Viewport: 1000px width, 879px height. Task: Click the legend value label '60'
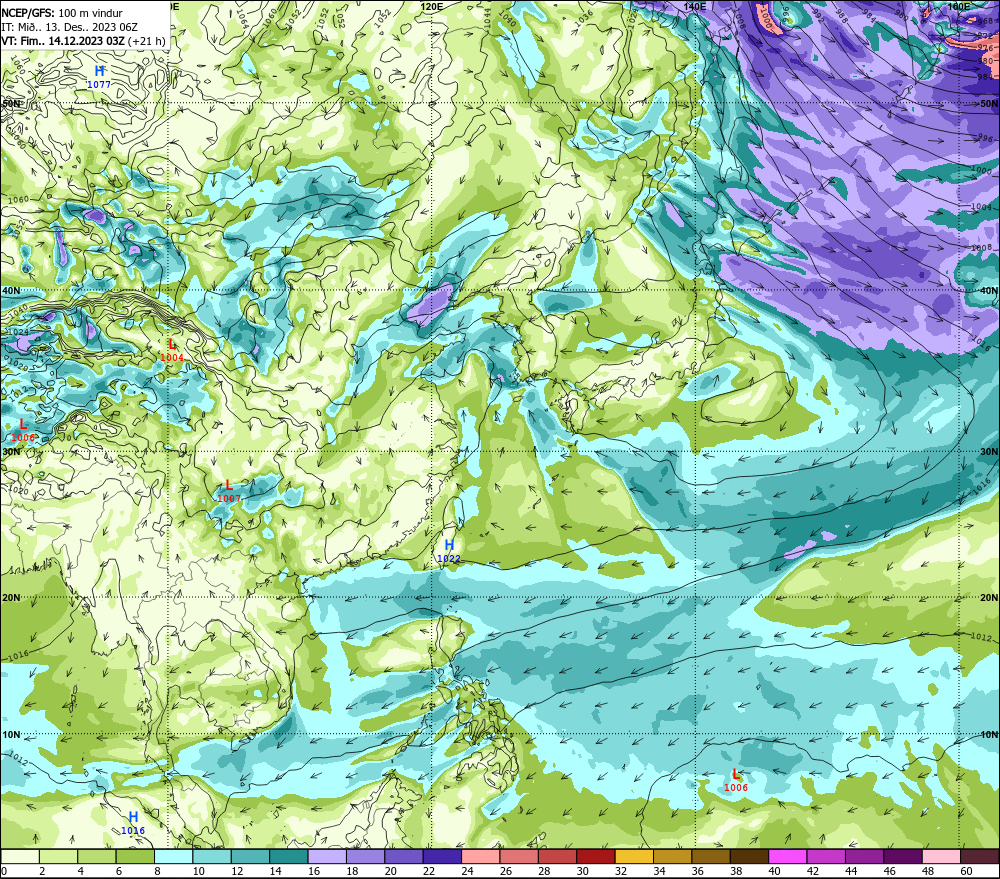pyautogui.click(x=966, y=871)
